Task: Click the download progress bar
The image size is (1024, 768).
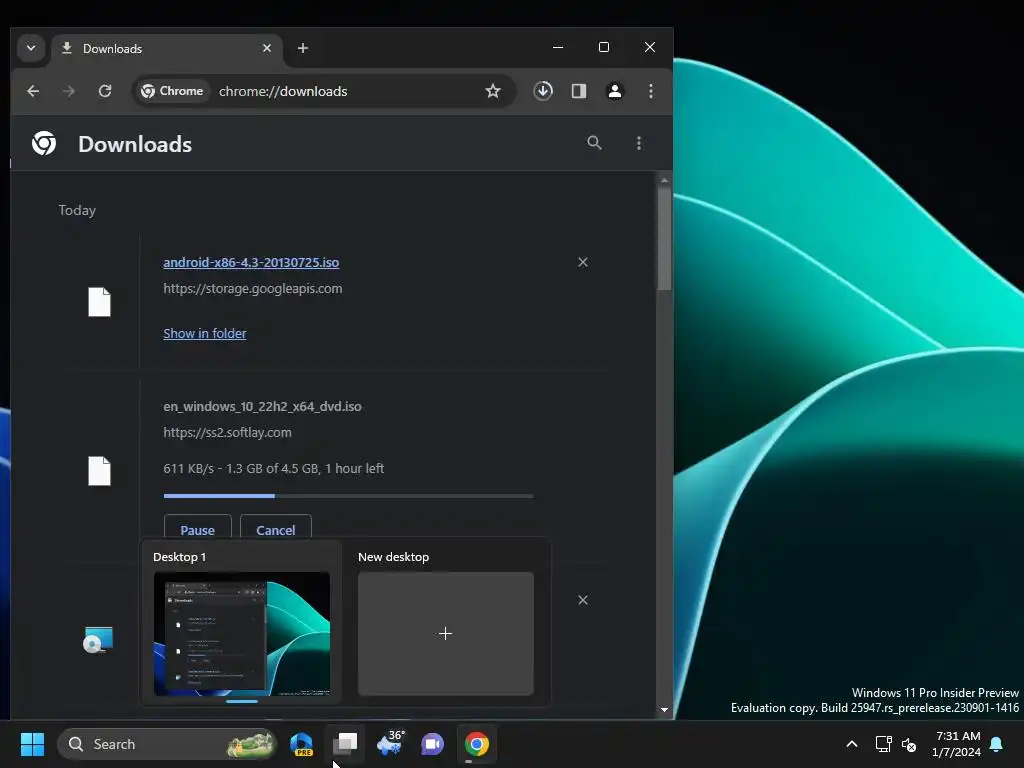Action: tap(349, 496)
